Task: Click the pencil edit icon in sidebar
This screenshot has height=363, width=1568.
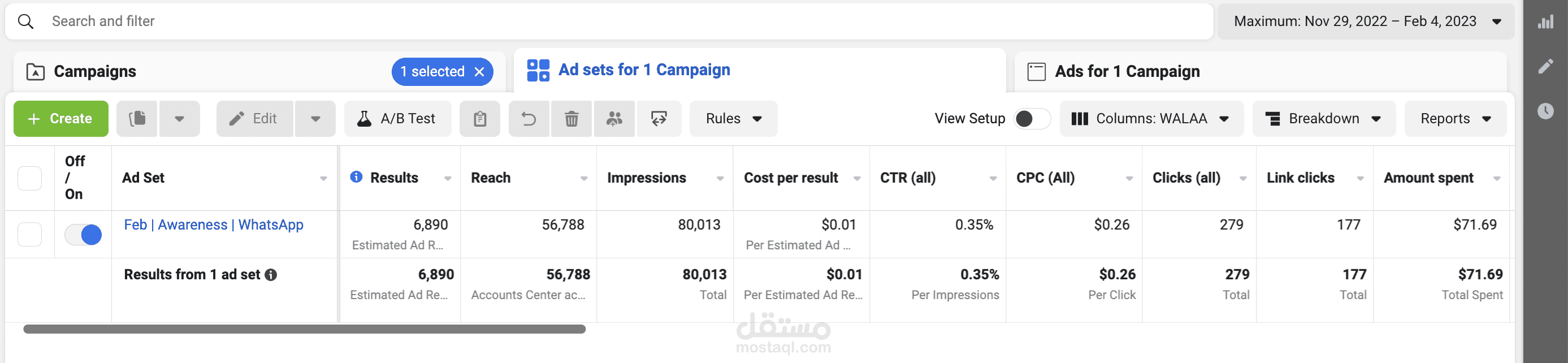Action: [1545, 66]
